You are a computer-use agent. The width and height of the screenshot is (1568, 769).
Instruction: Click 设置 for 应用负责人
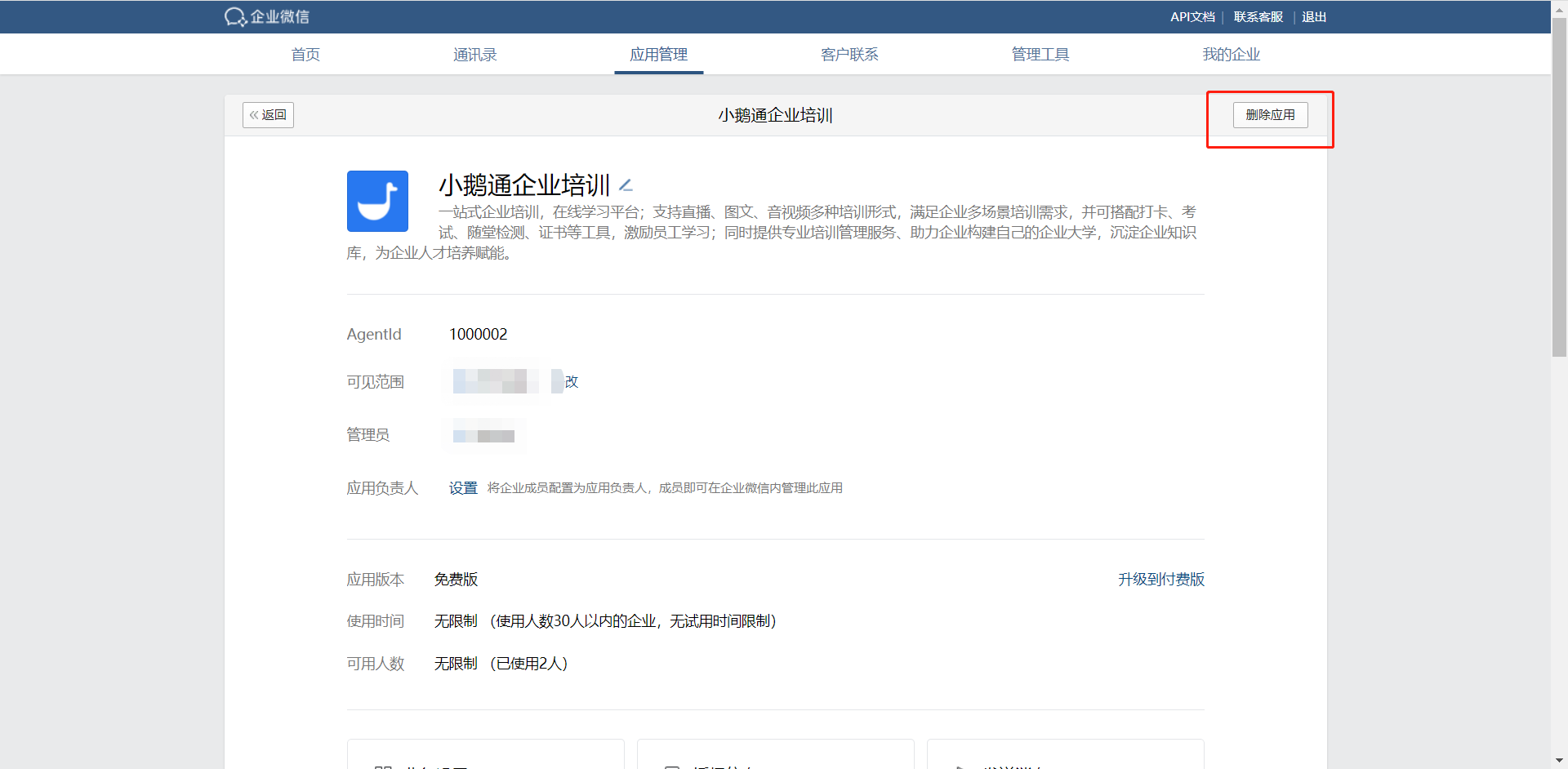point(463,488)
